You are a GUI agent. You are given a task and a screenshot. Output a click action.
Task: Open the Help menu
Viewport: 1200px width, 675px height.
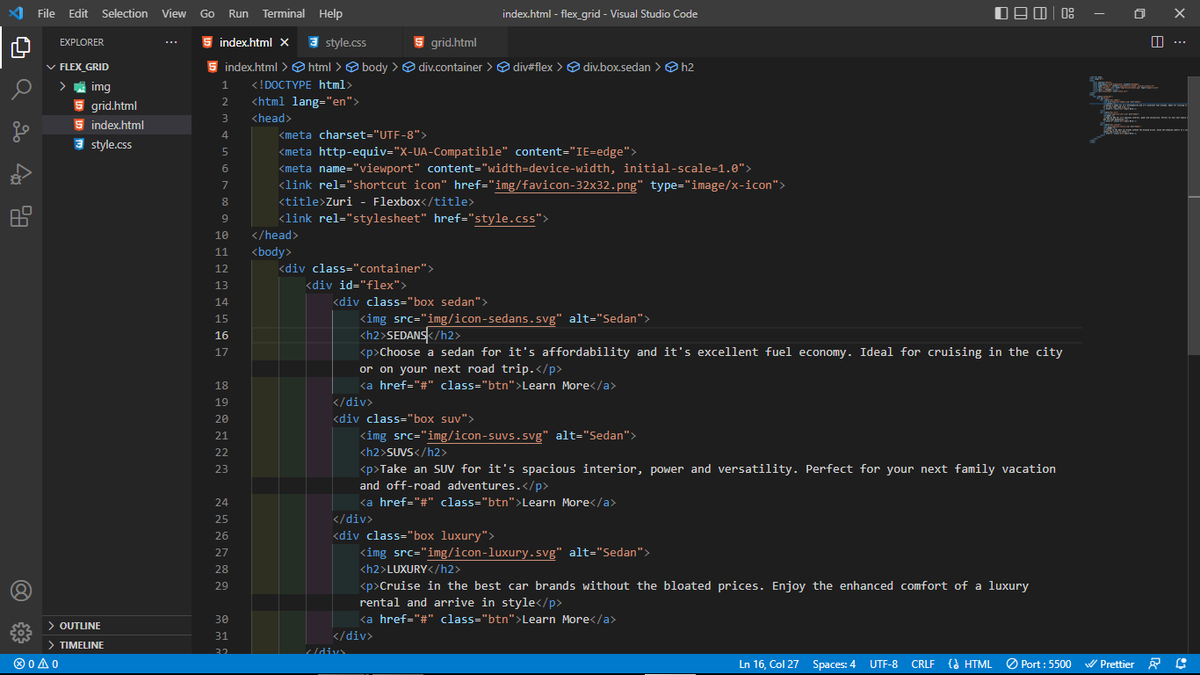[330, 14]
